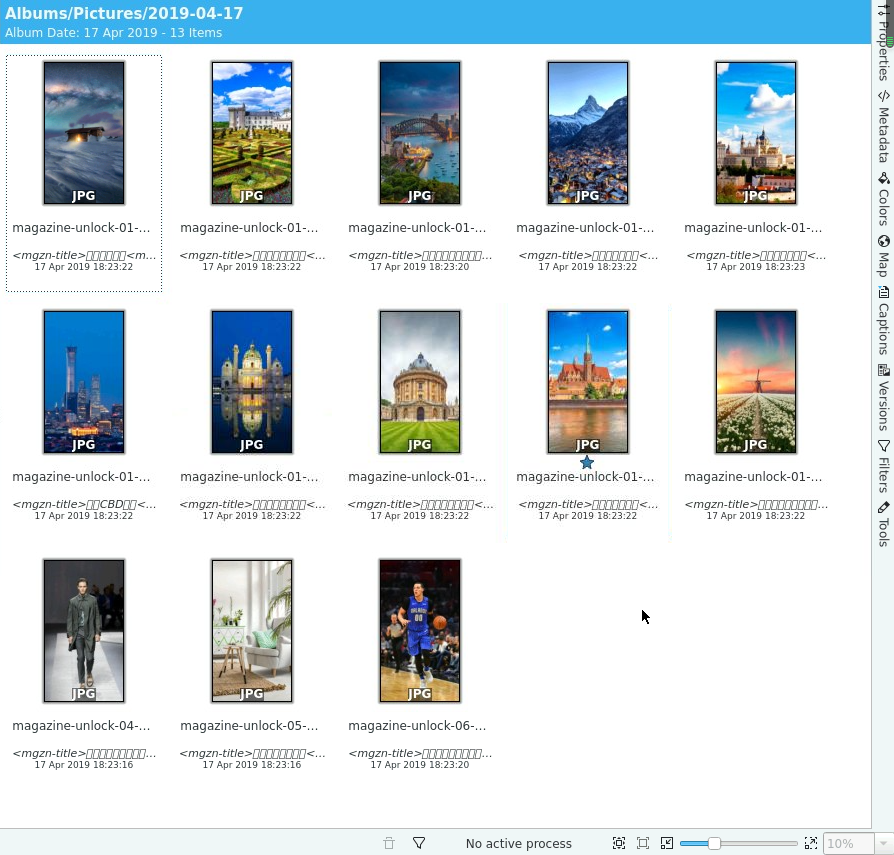894x855 pixels.
Task: Click the decrease thumbnail size icon
Action: pyautogui.click(x=667, y=843)
